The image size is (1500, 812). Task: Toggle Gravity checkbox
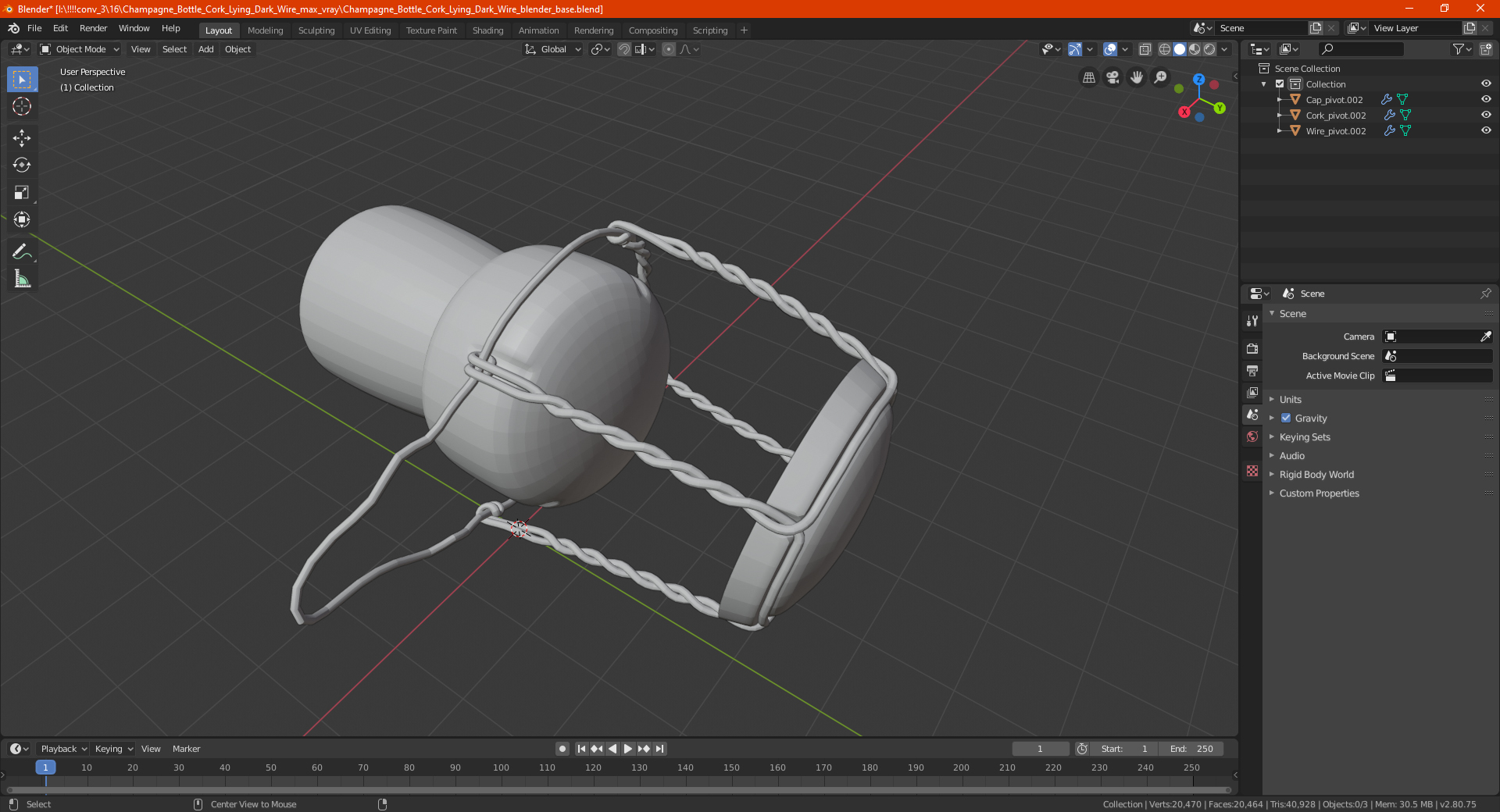[x=1286, y=418]
